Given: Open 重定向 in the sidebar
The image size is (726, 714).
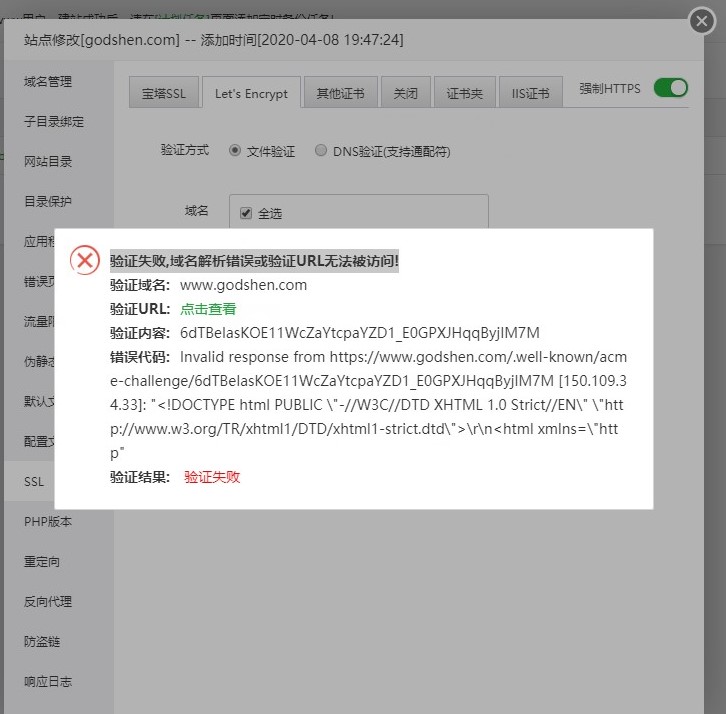Looking at the screenshot, I should point(42,561).
